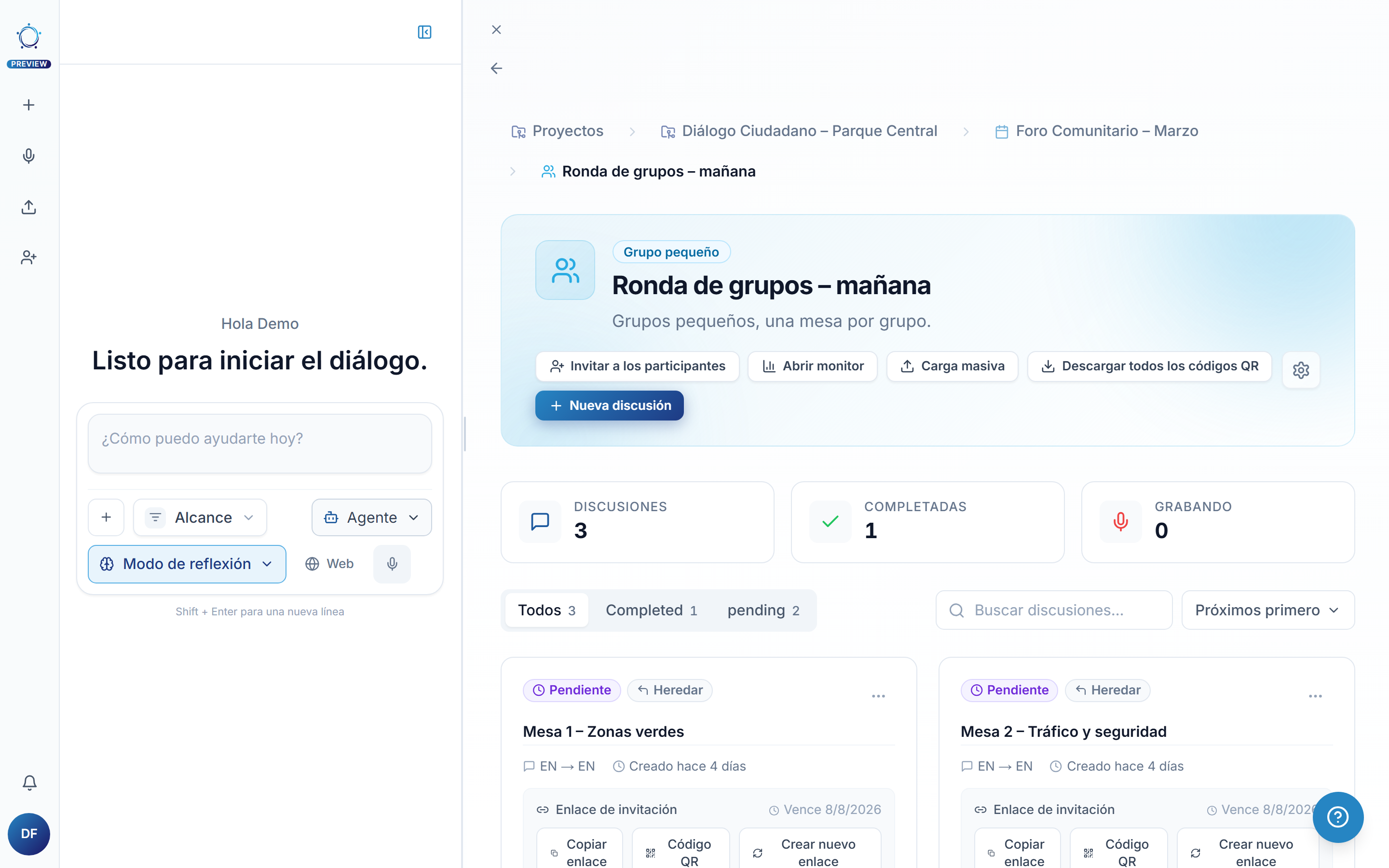This screenshot has height=868, width=1389.
Task: Go to Foro Comunitario – Marzo breadcrumb
Action: [x=1096, y=131]
